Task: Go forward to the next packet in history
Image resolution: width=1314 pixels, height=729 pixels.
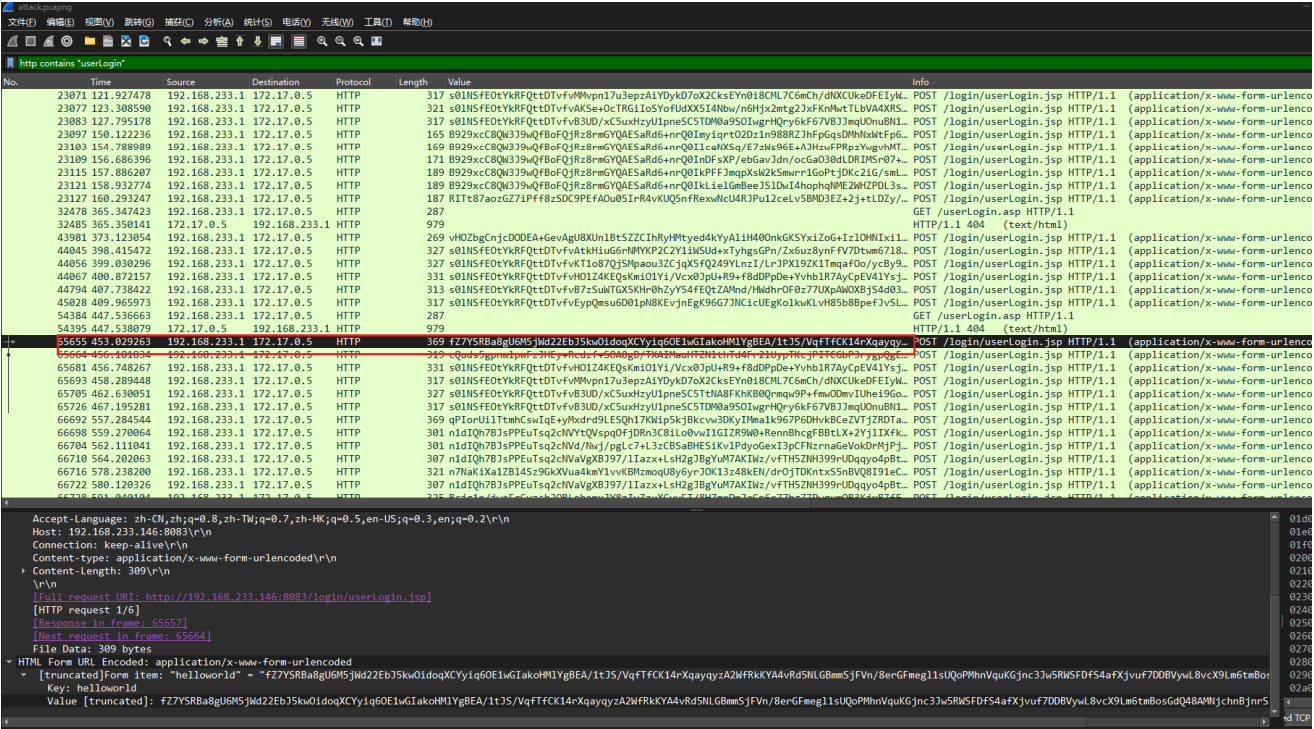Action: coord(203,41)
